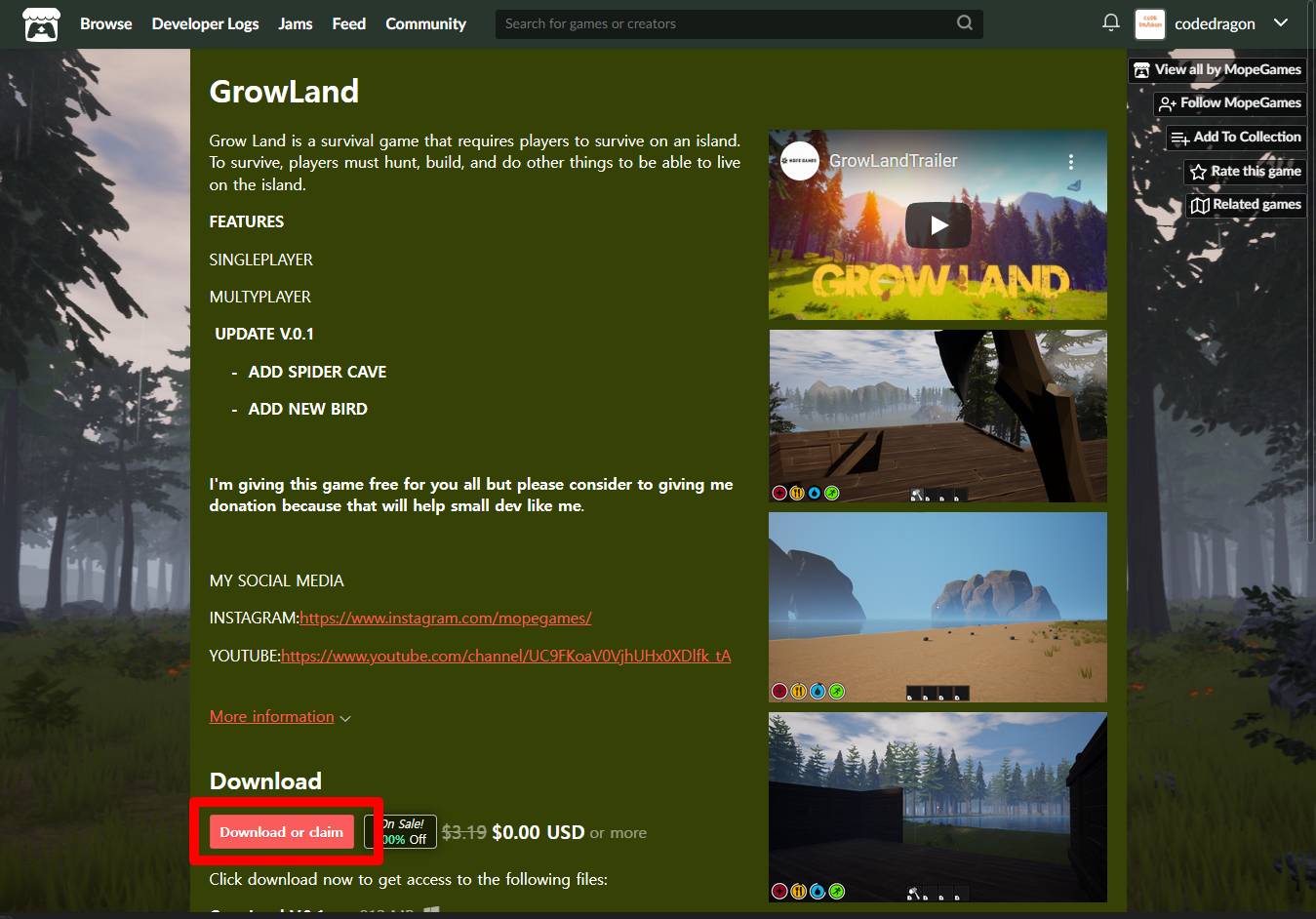
Task: Click the FEATURES heading
Action: point(247,222)
